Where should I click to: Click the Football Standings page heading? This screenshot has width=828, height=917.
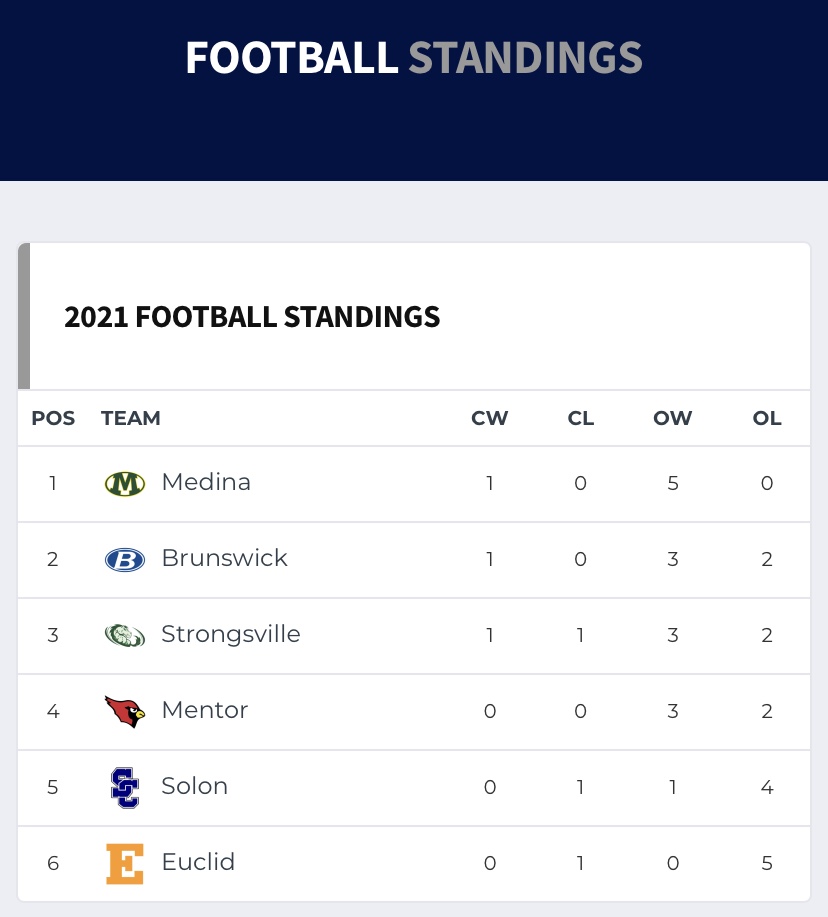coord(414,58)
